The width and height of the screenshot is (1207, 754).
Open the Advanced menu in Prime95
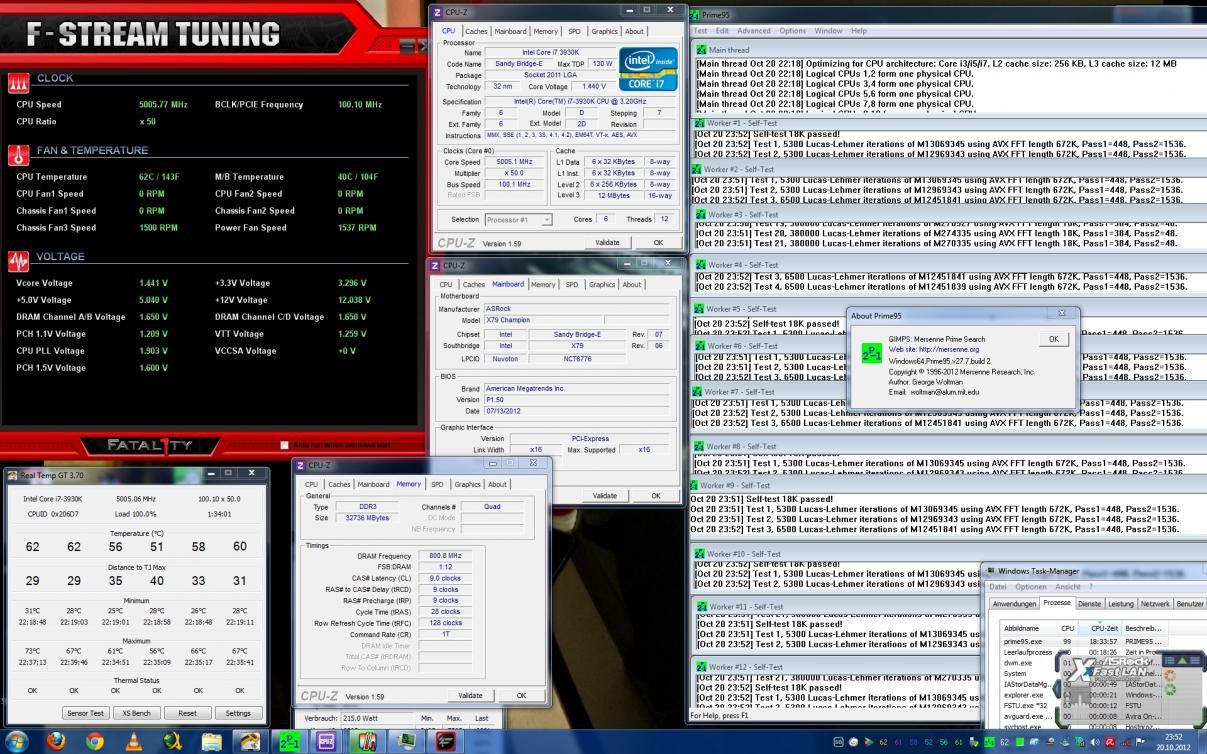tap(754, 31)
